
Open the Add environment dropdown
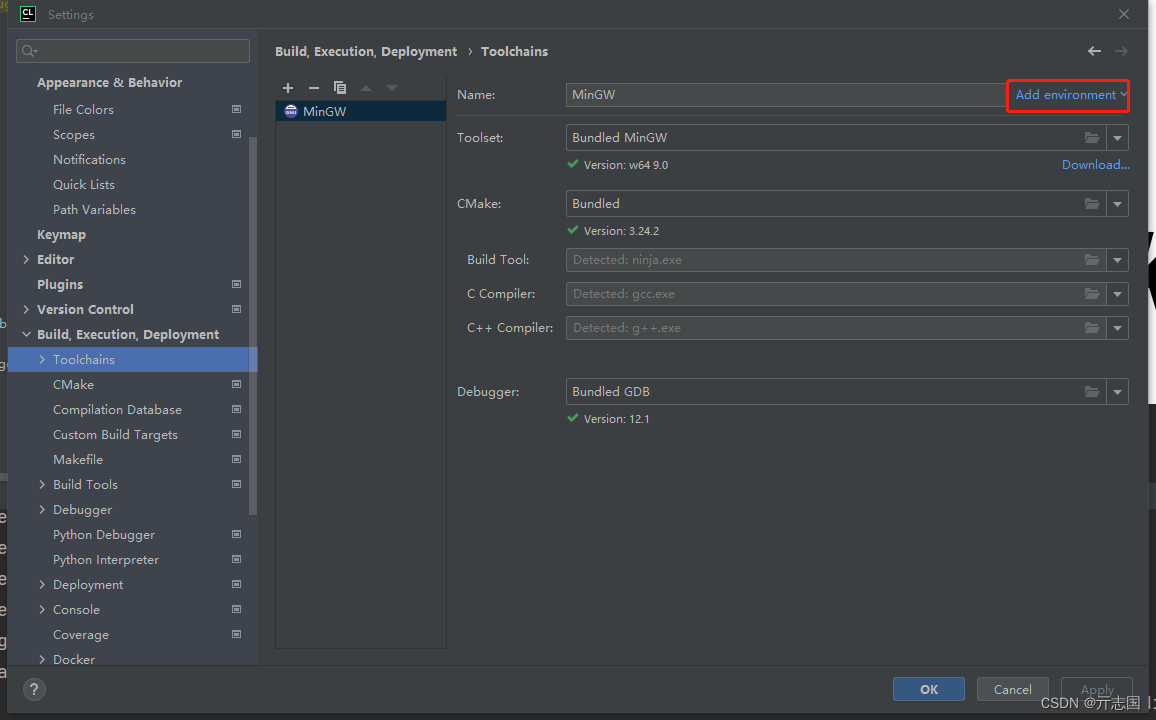[x=1070, y=95]
